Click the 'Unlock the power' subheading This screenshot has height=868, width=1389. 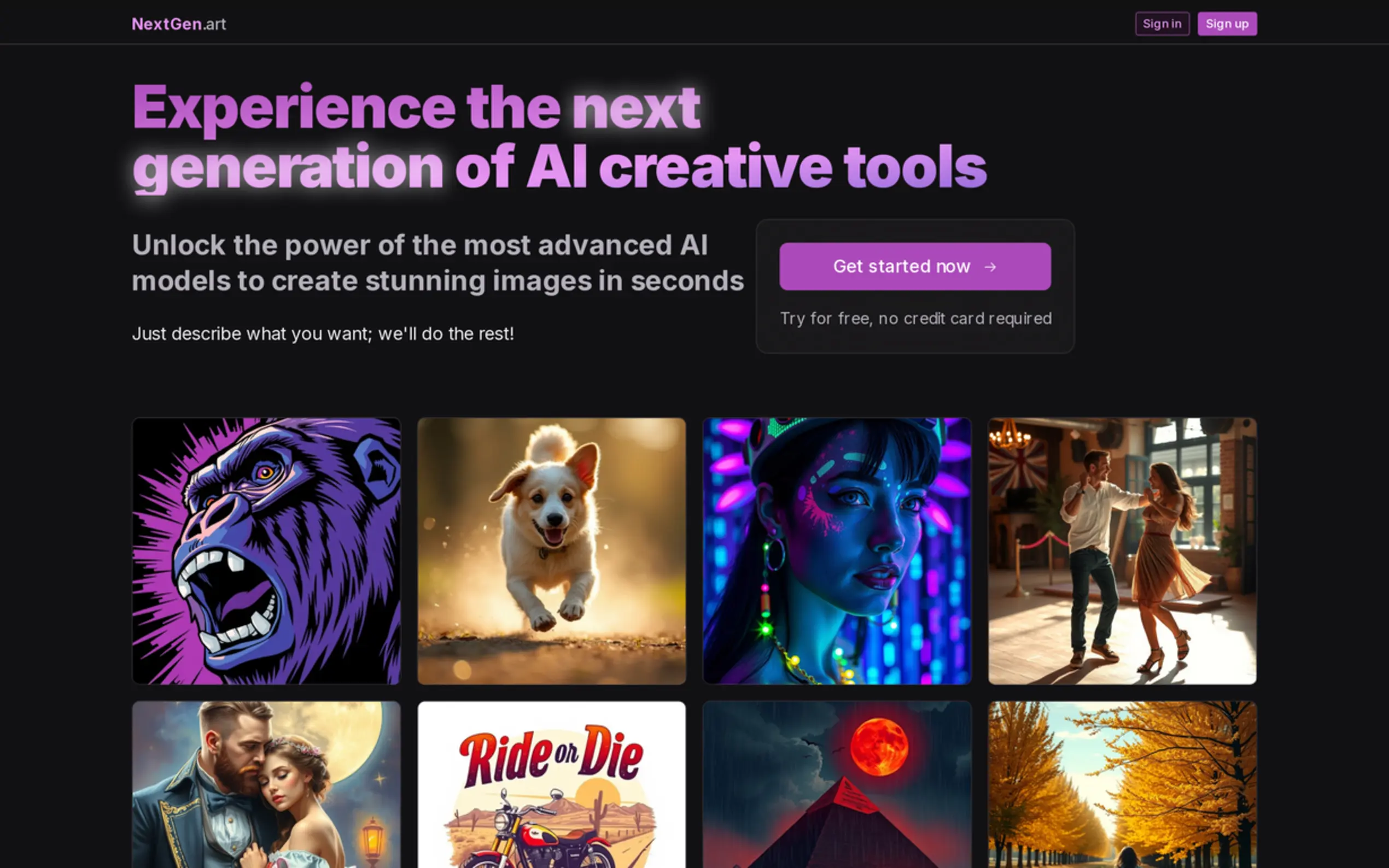[437, 263]
